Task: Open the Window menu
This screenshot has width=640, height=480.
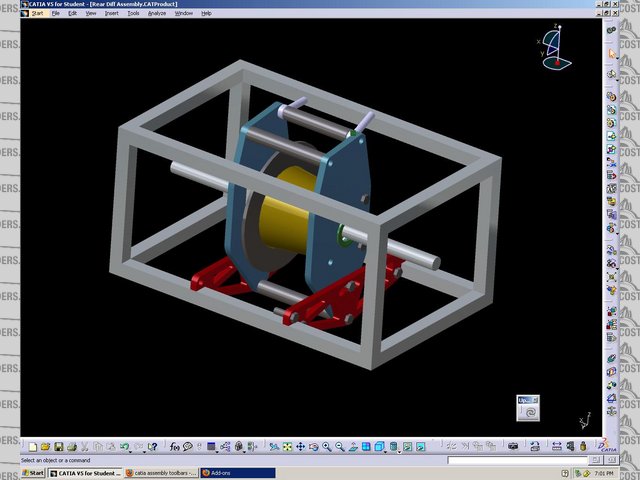Action: (184, 13)
